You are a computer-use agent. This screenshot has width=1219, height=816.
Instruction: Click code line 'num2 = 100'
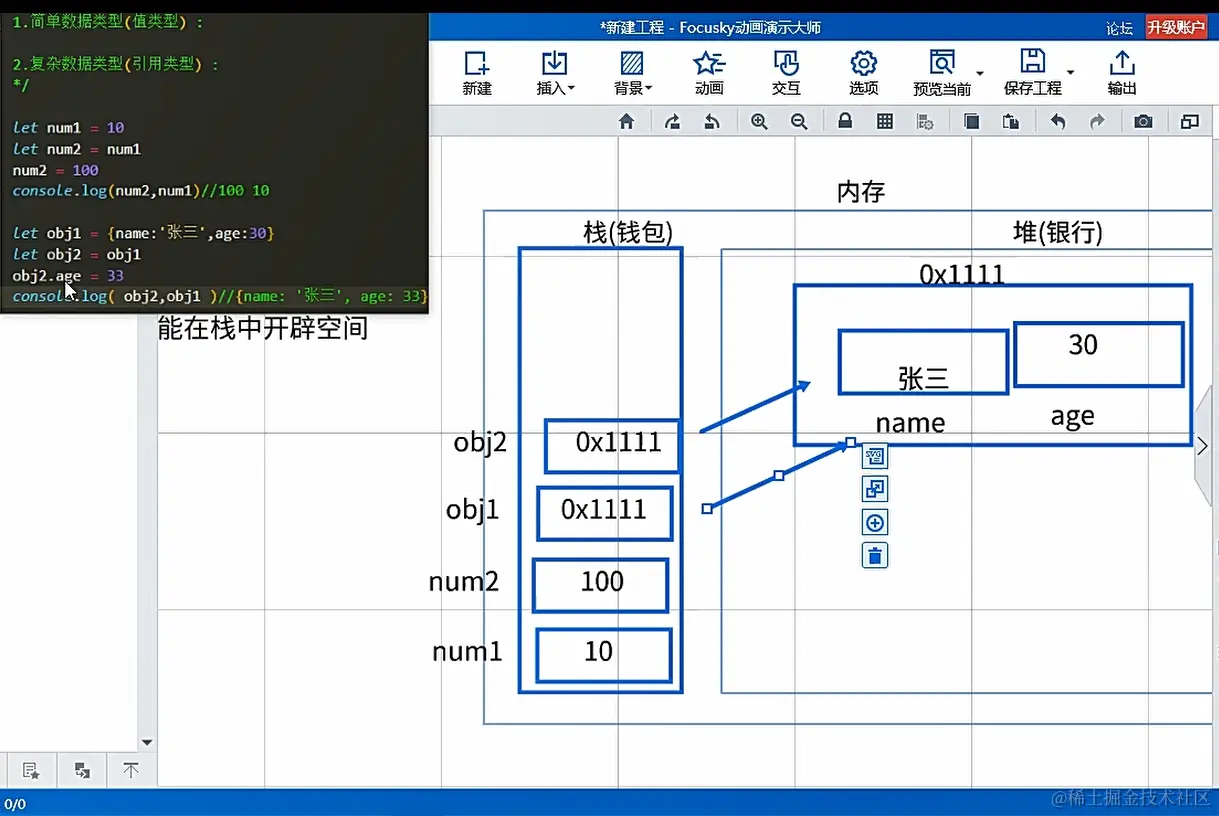pos(55,170)
